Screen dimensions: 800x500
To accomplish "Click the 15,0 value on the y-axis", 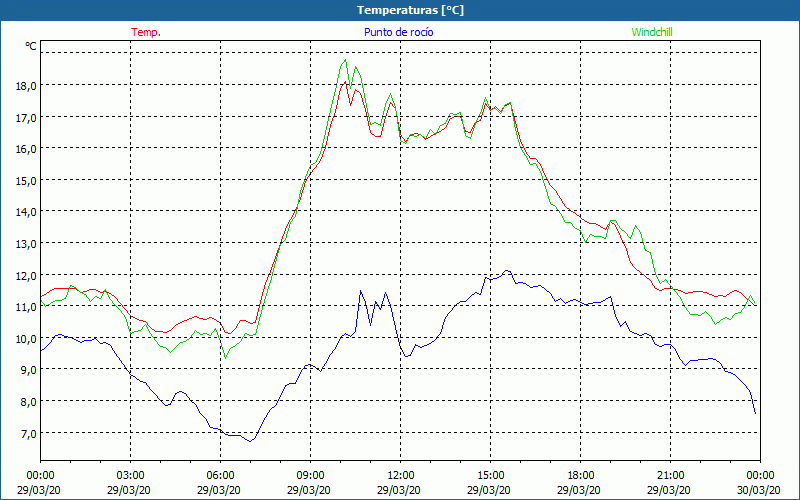I will pos(26,181).
